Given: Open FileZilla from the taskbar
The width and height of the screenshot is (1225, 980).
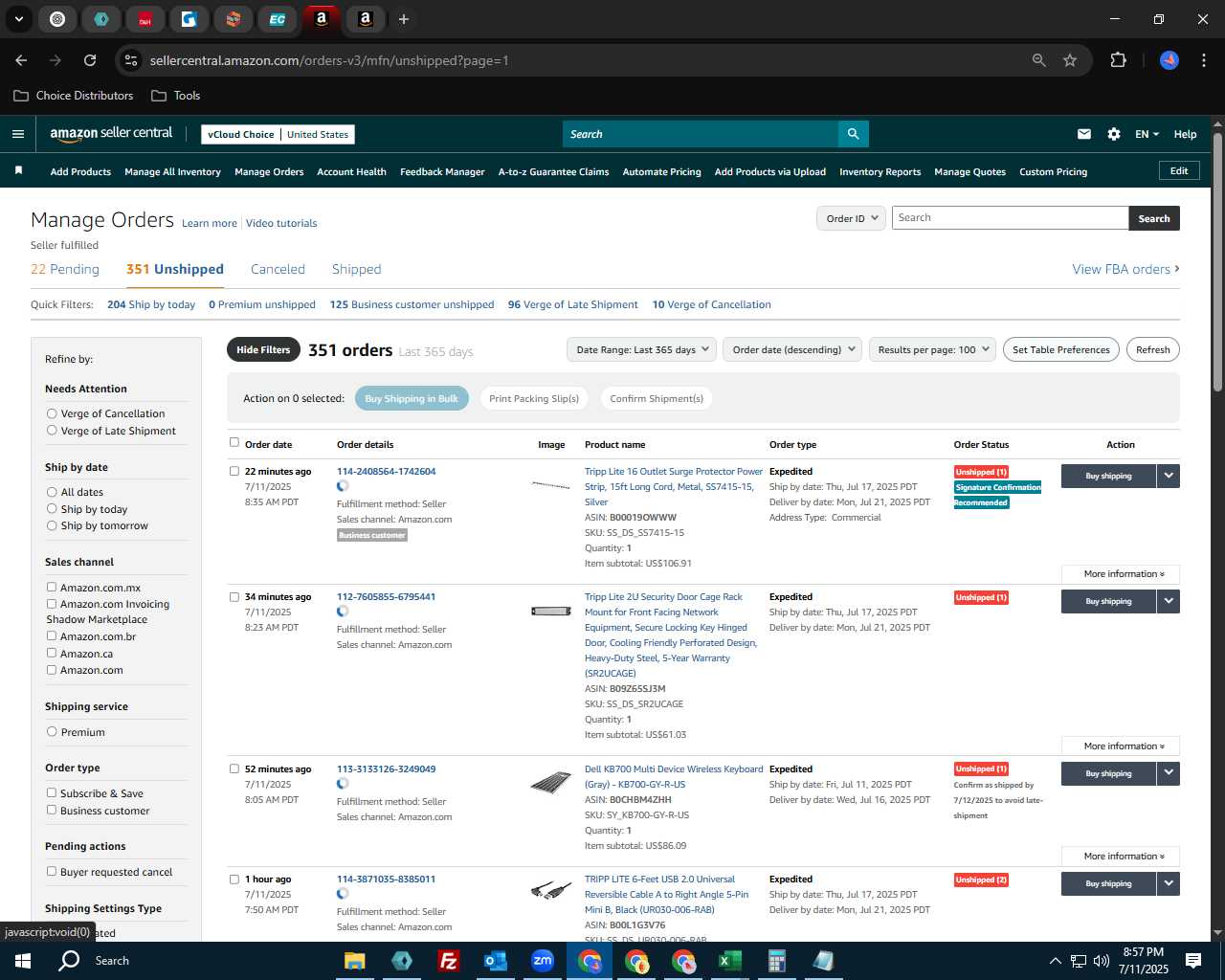Looking at the screenshot, I should tap(448, 961).
